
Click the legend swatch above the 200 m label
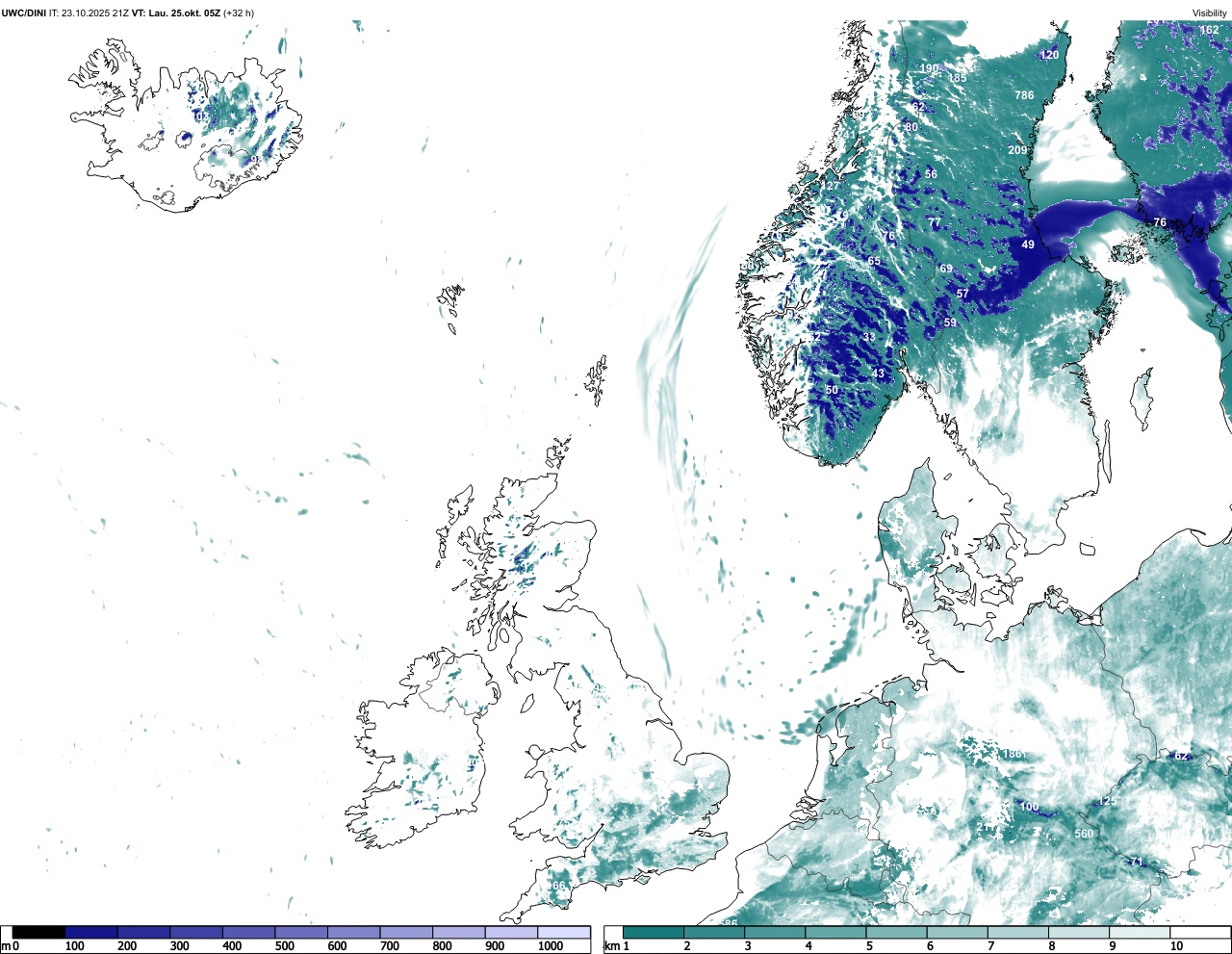click(x=144, y=932)
